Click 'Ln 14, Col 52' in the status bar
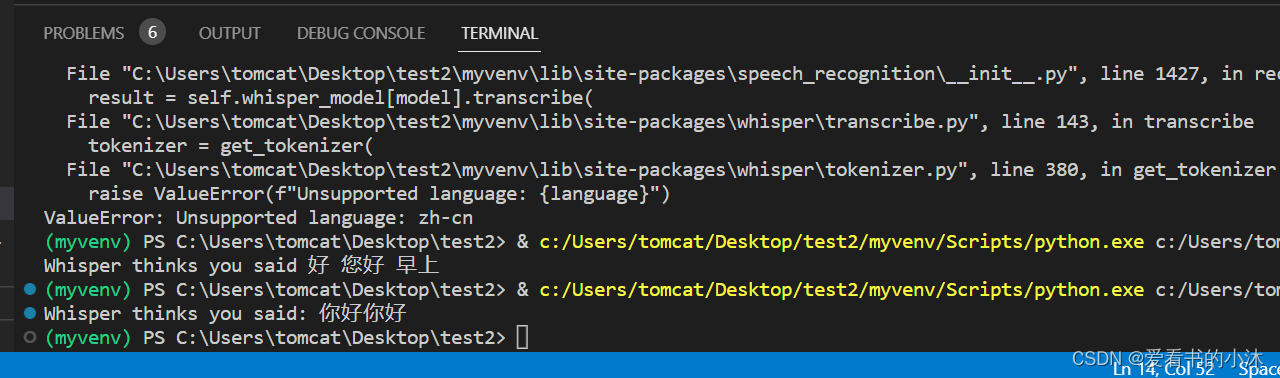Image resolution: width=1280 pixels, height=378 pixels. click(x=1163, y=369)
